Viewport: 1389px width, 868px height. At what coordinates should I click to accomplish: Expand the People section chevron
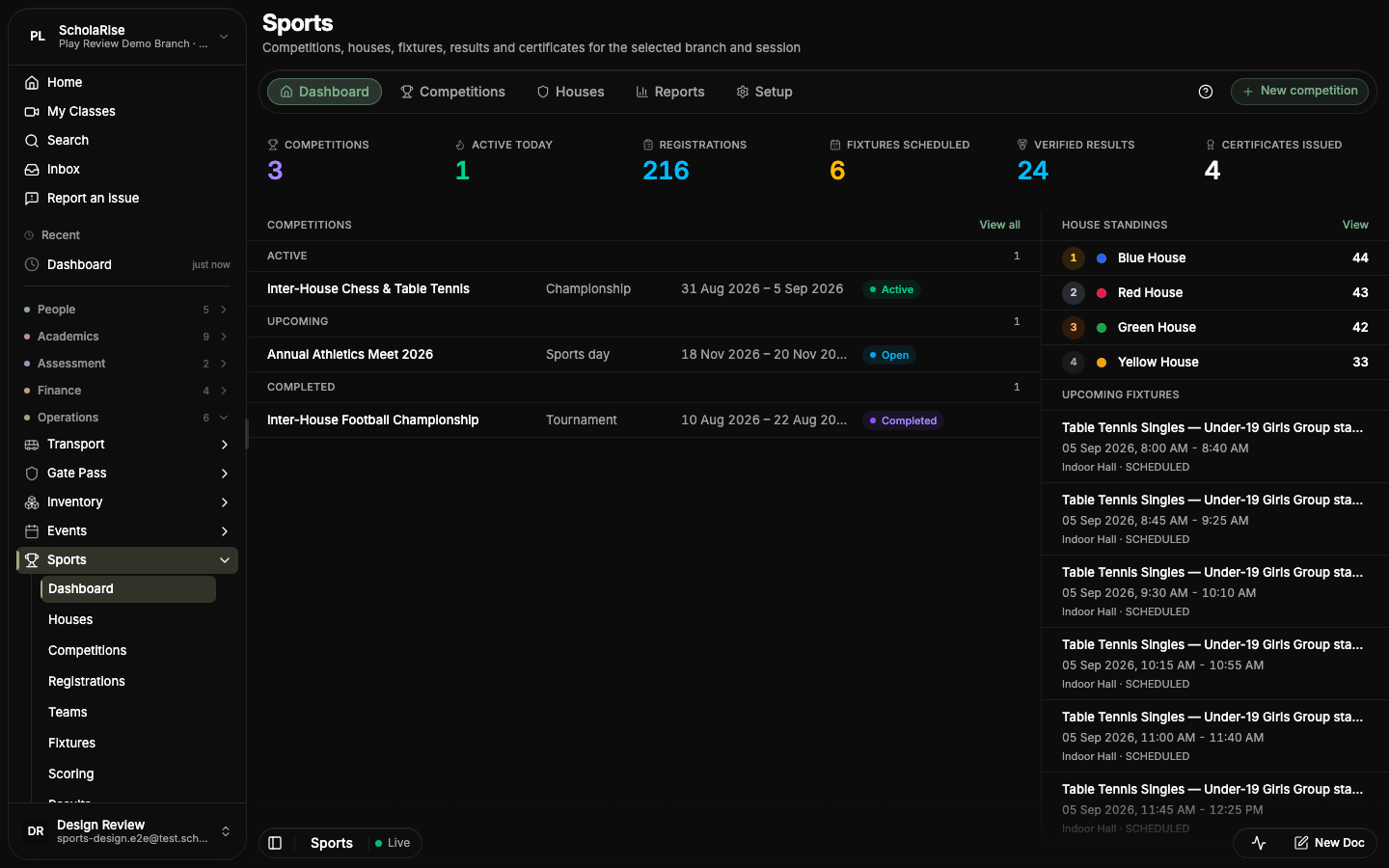click(x=224, y=310)
